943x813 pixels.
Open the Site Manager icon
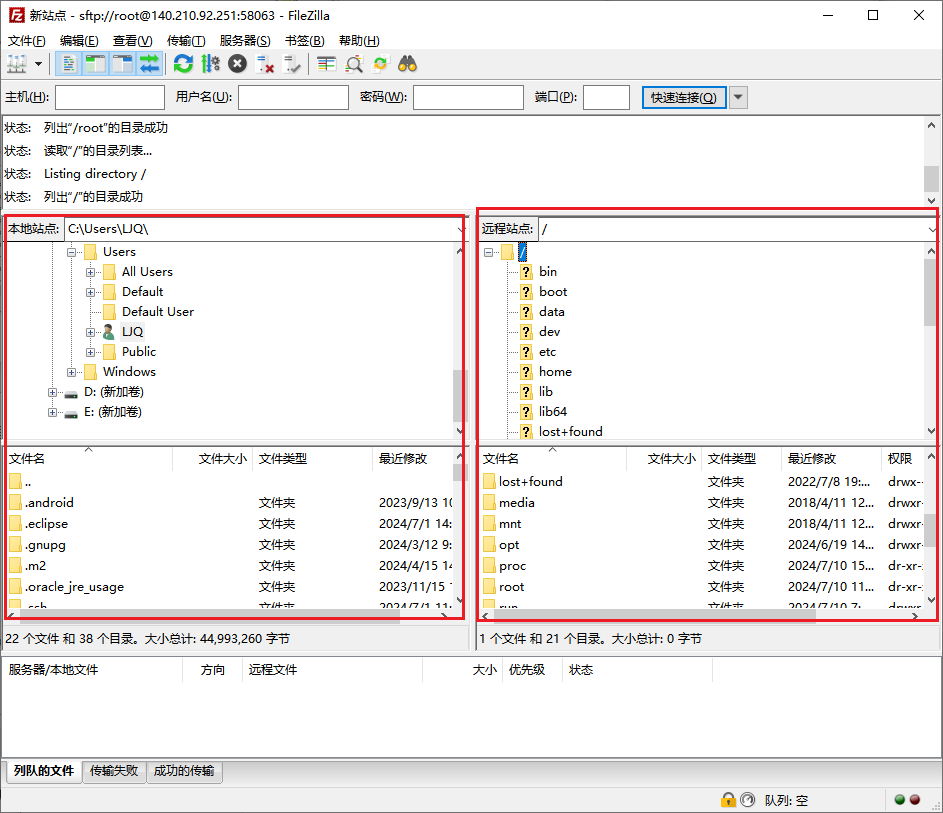click(17, 64)
